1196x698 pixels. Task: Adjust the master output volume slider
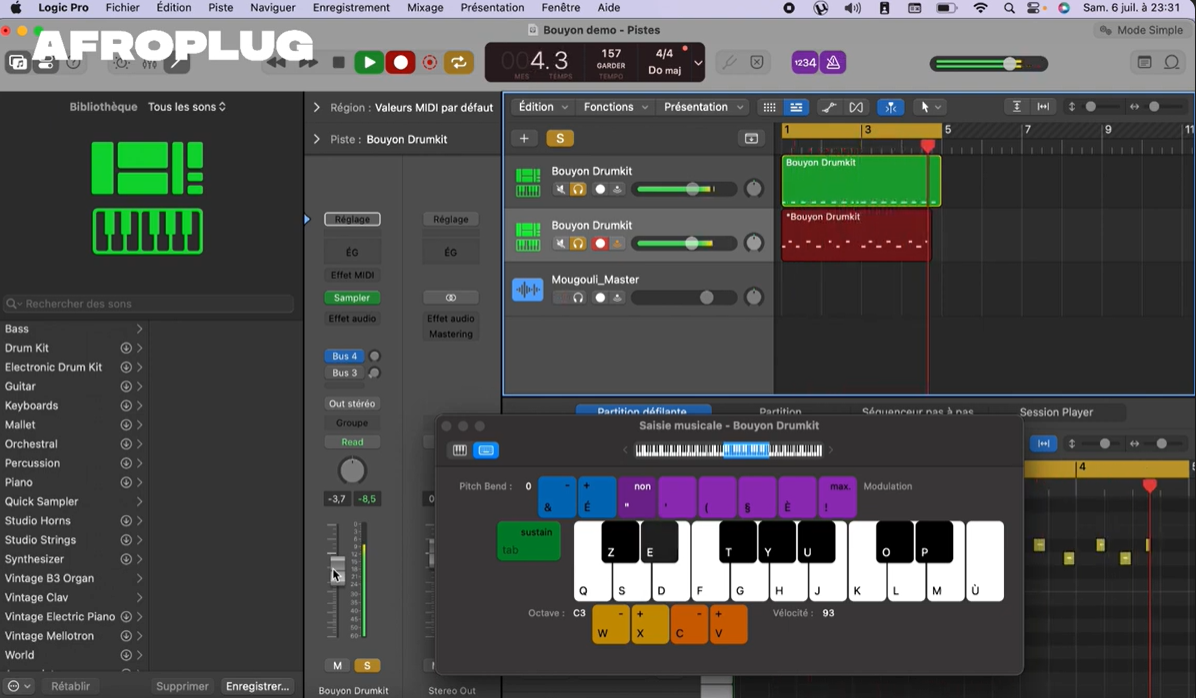[1010, 64]
